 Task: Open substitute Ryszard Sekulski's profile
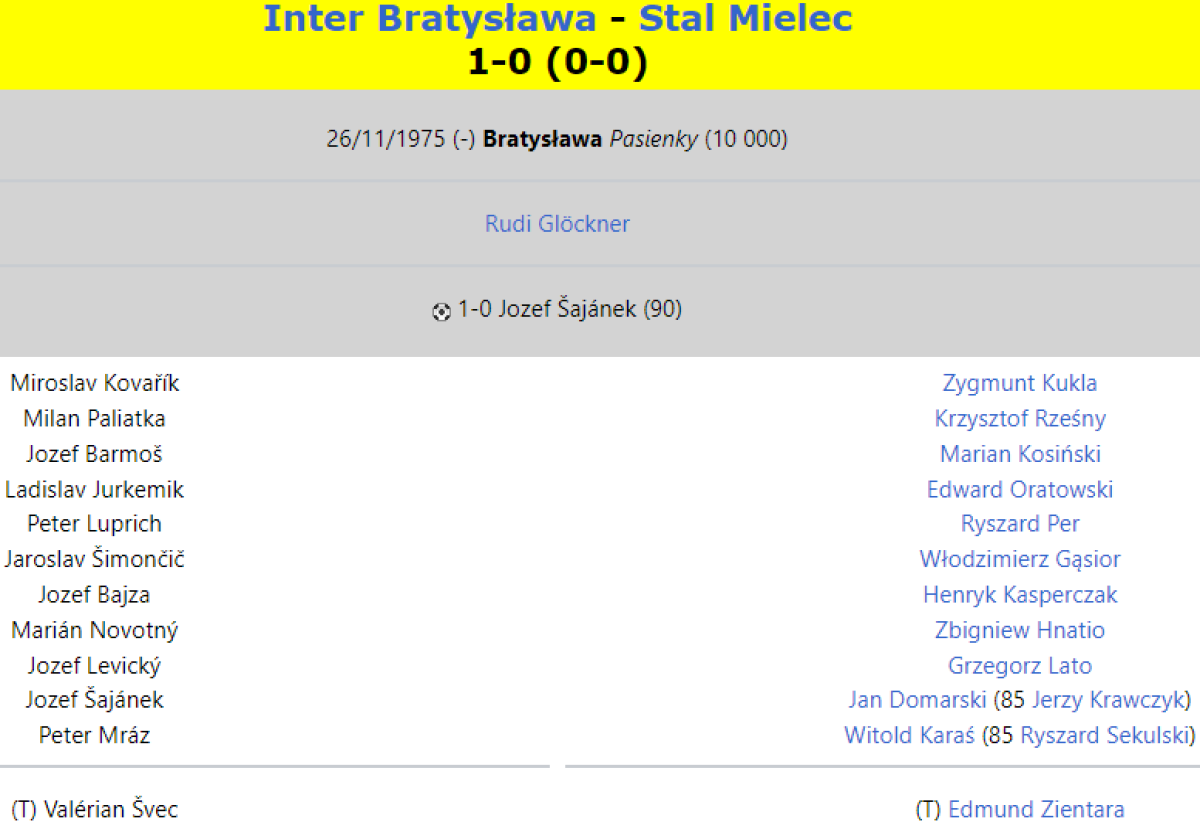[1105, 736]
